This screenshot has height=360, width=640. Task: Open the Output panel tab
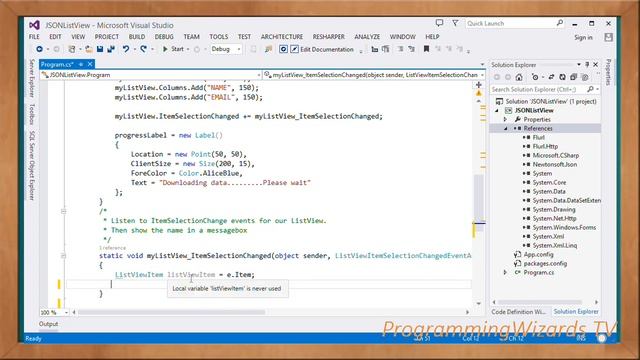pos(49,324)
